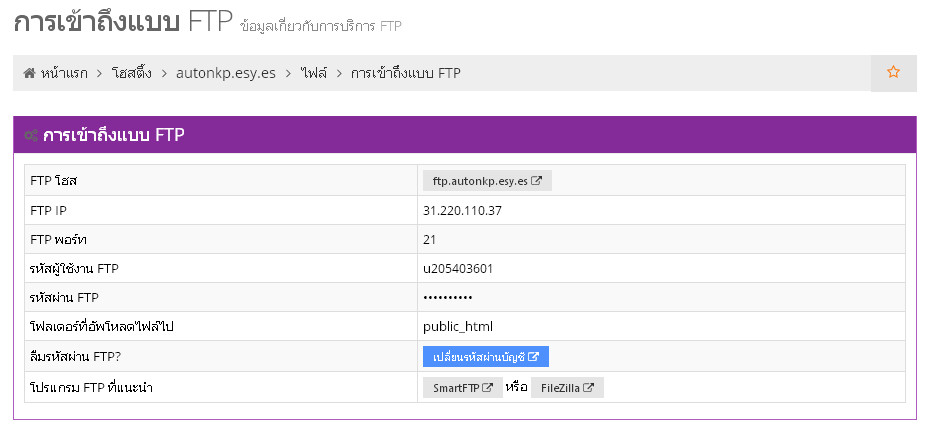Click the การเข้าถึงแบบ FTP breadcrumb item

coord(405,73)
